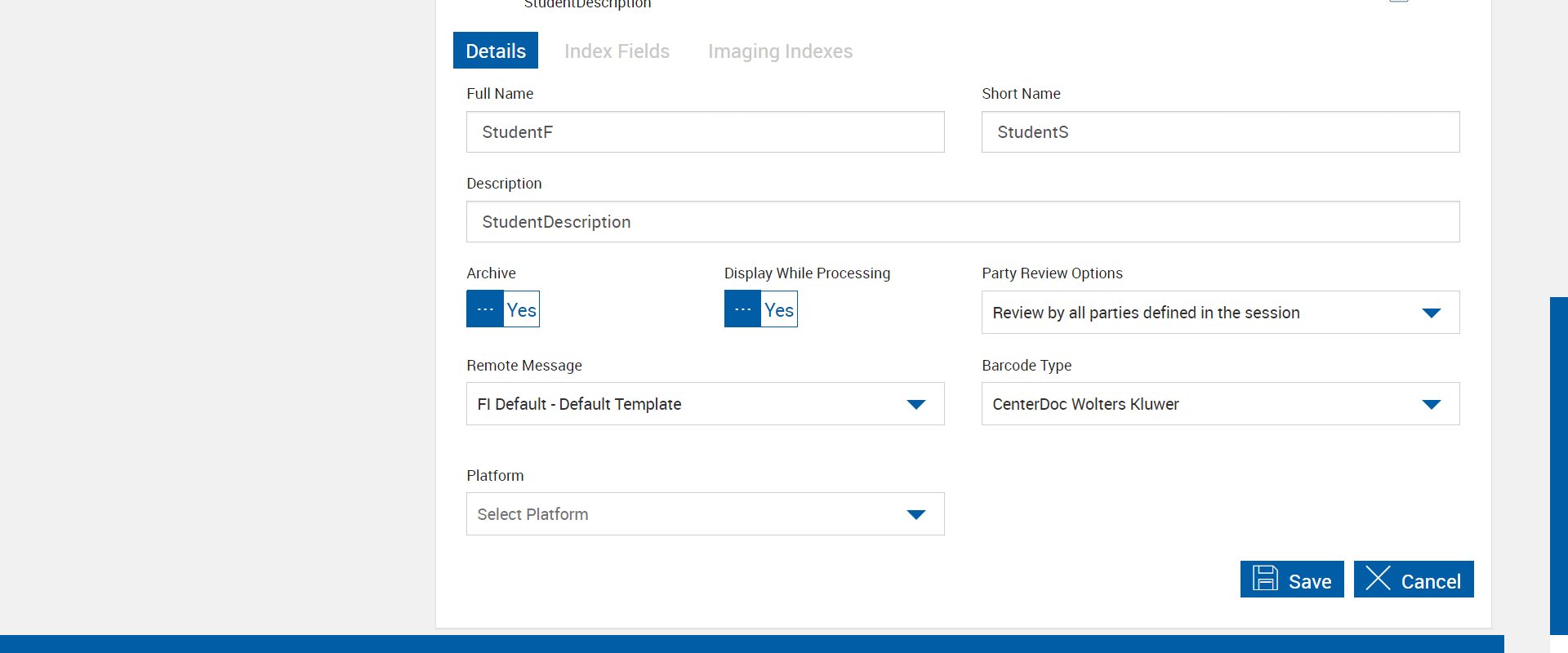
Task: Click the vertical scrollbar on the right
Action: 1558,465
